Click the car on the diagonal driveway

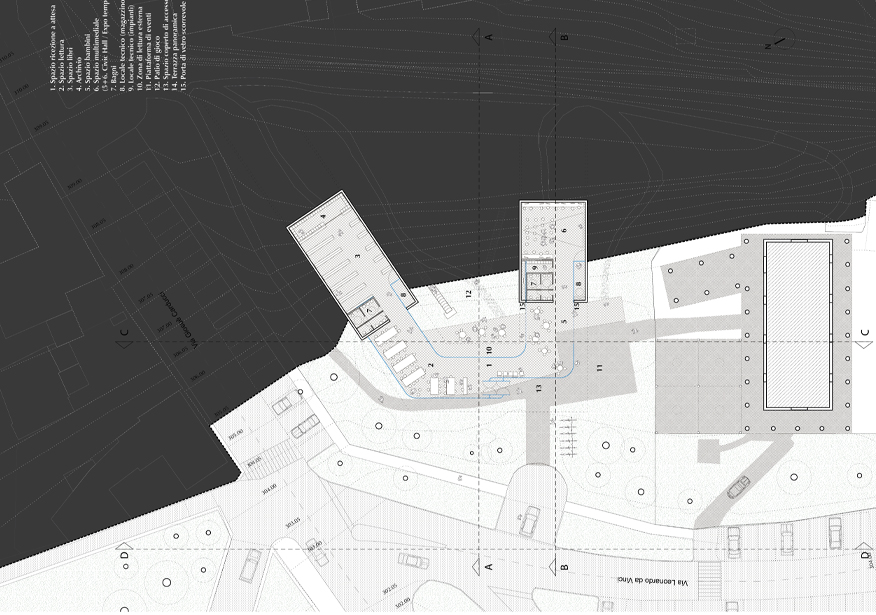(738, 487)
